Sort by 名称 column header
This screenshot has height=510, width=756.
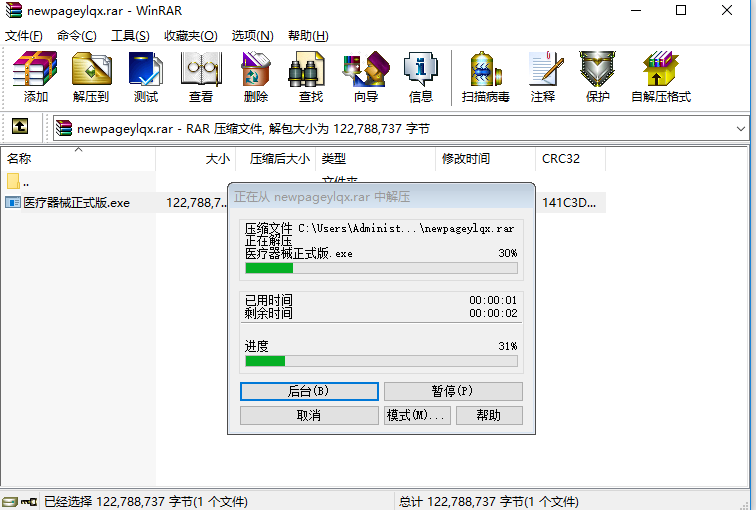(78, 159)
